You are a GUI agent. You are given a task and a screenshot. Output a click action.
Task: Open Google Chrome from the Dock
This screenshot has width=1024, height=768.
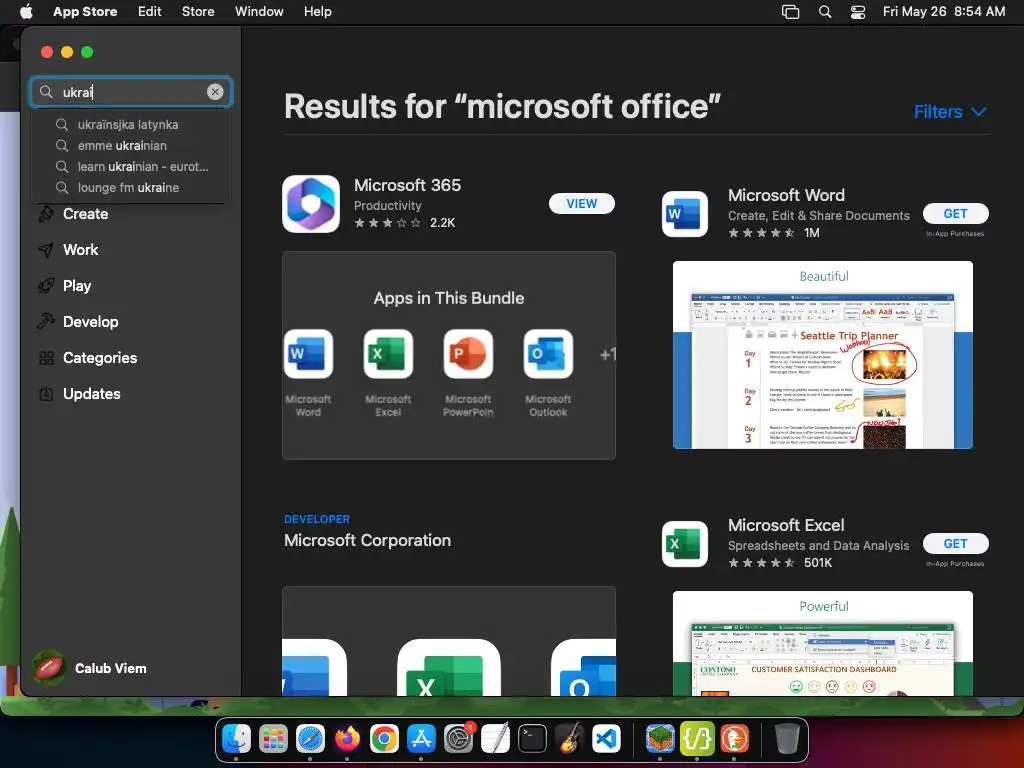coord(384,739)
